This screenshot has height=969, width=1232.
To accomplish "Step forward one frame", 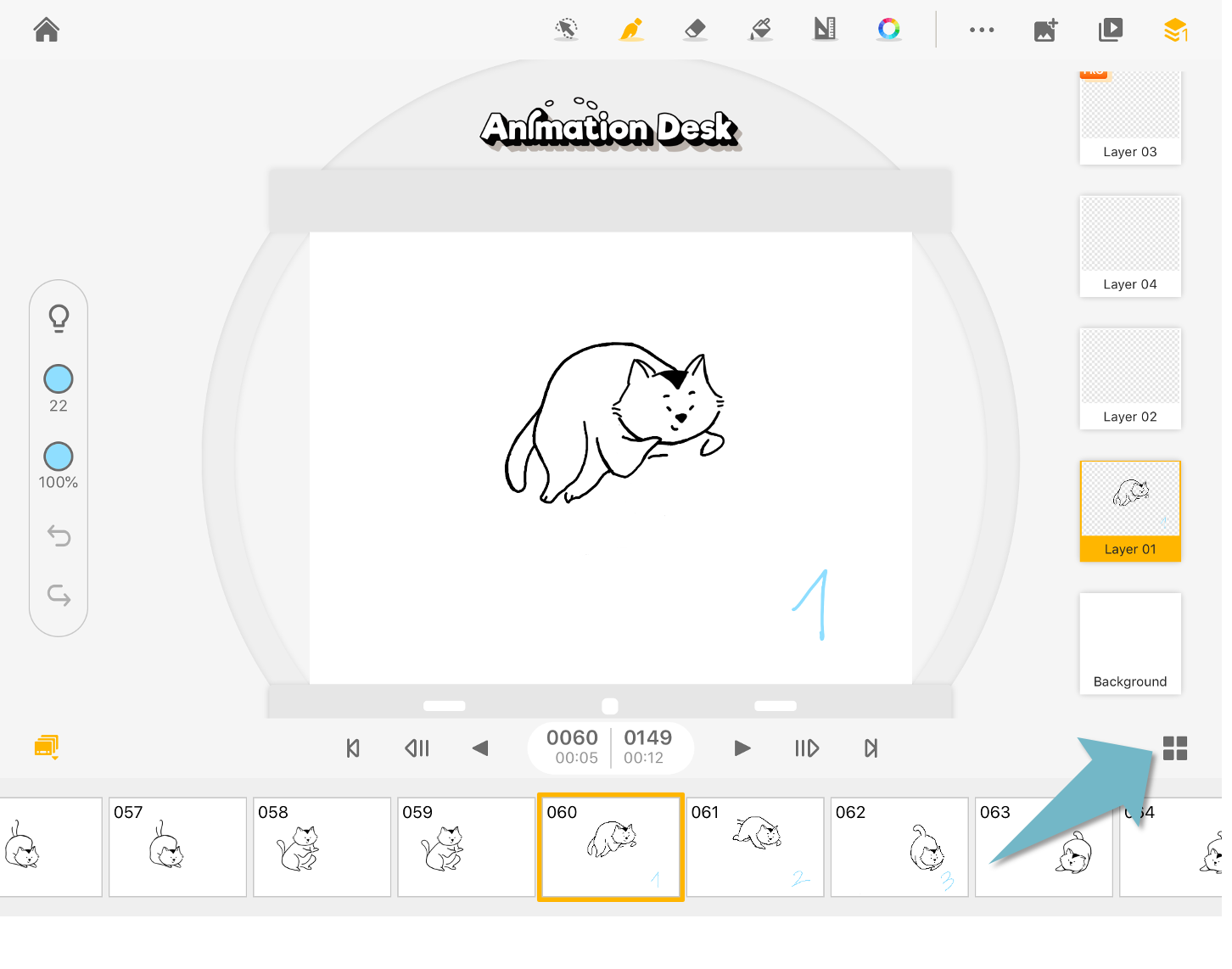I will 807,748.
